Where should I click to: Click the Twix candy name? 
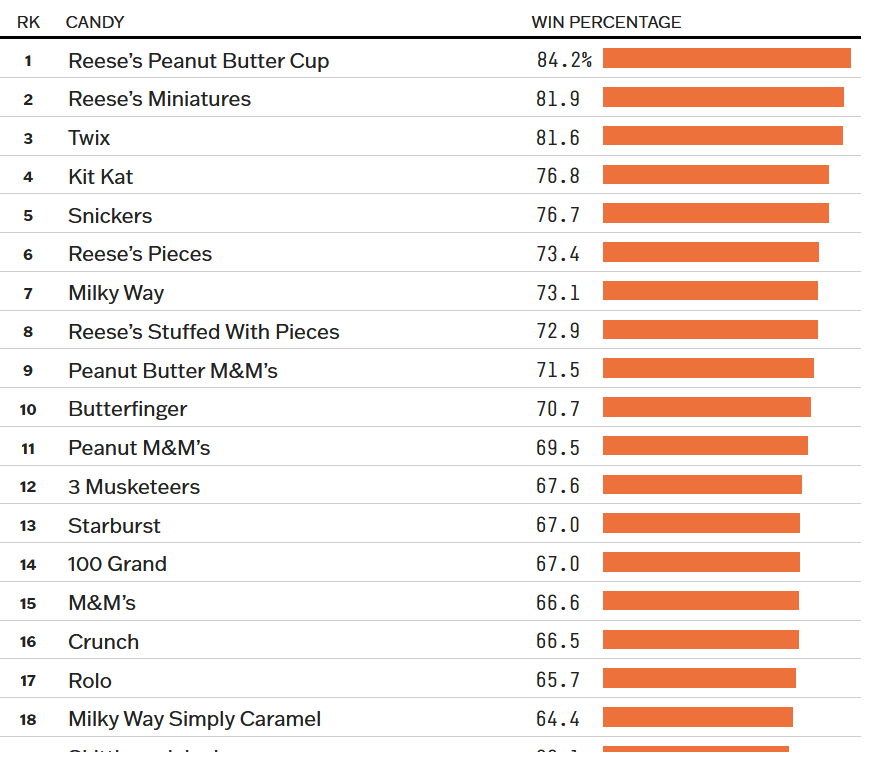click(x=89, y=137)
